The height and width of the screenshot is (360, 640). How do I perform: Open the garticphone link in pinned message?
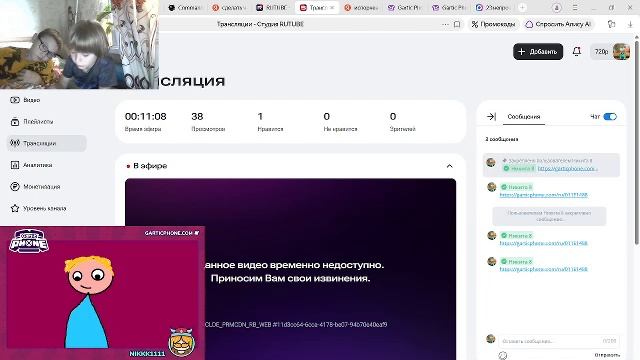click(x=567, y=169)
